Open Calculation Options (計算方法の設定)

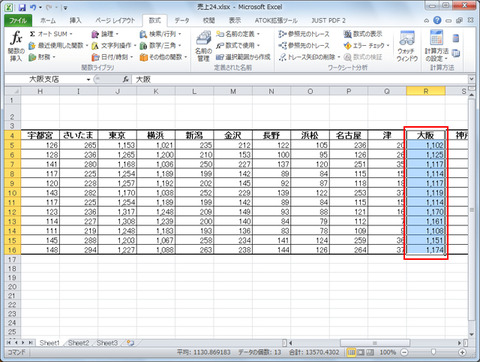[436, 46]
